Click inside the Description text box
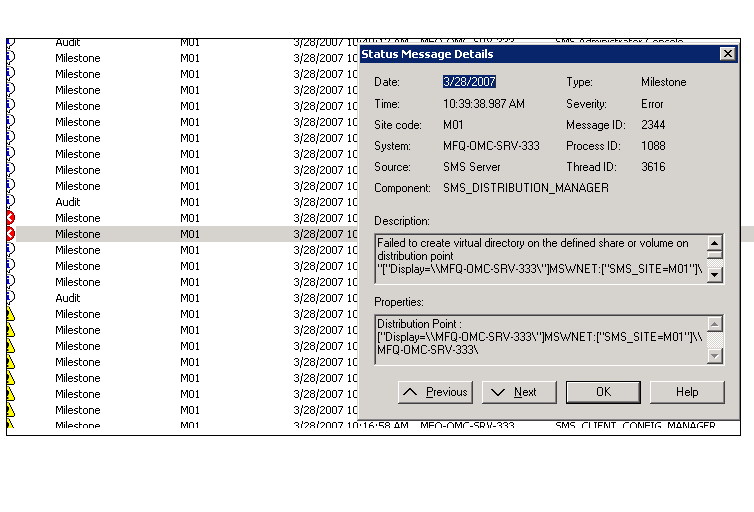The width and height of the screenshot is (754, 512). 540,259
